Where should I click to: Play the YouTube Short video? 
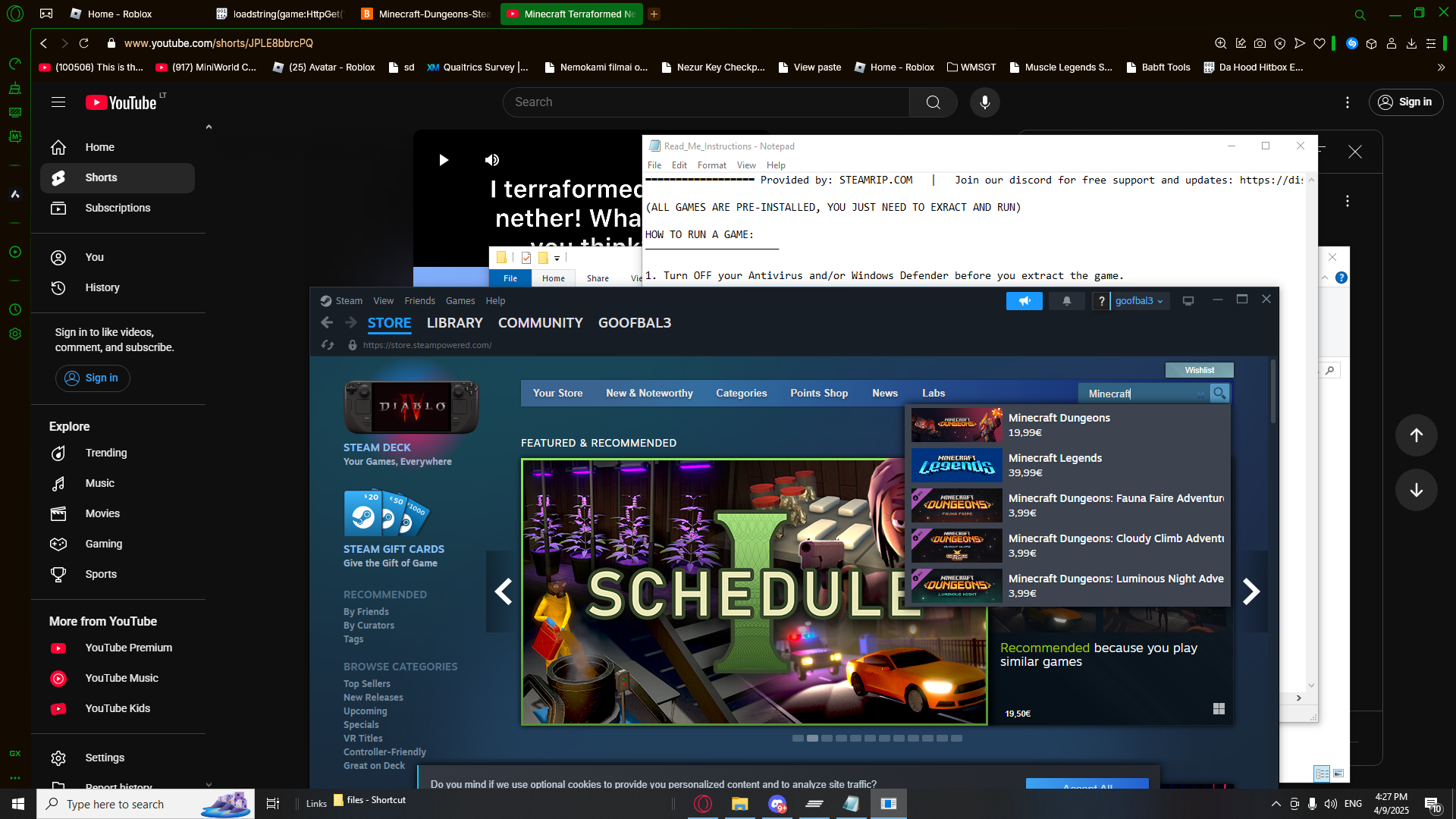(444, 160)
